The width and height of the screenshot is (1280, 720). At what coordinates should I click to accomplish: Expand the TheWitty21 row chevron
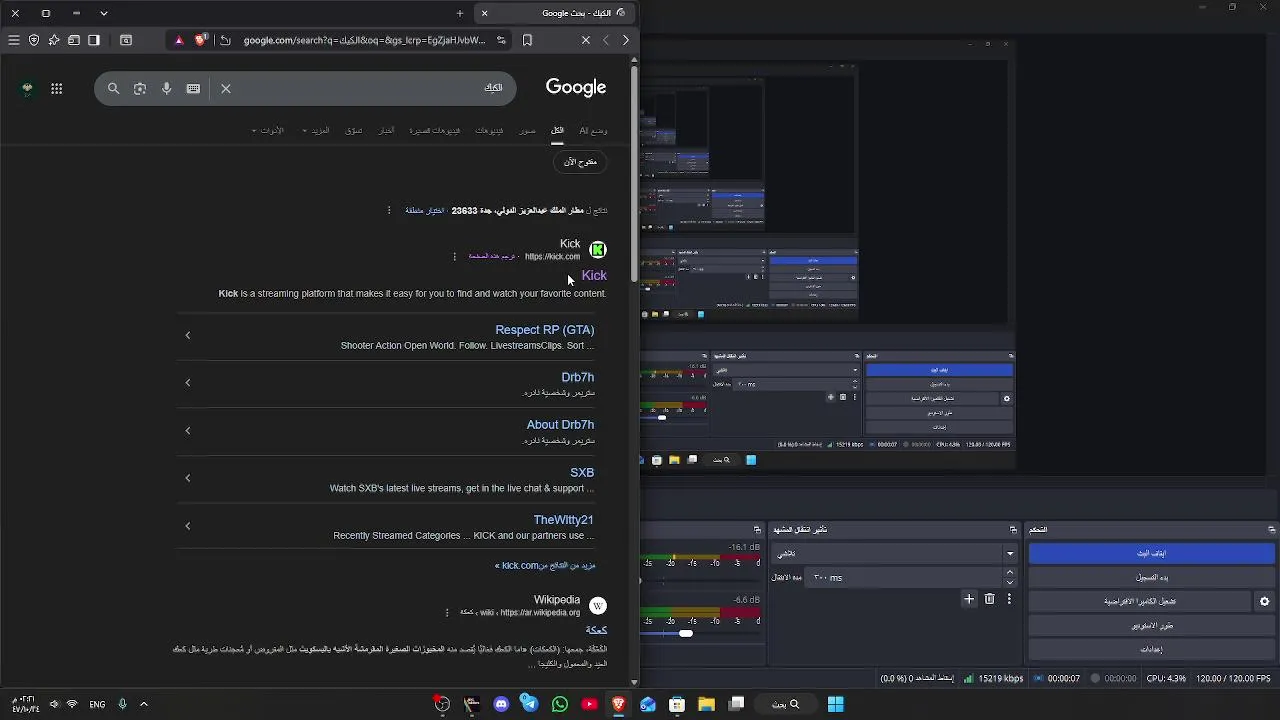click(x=188, y=525)
